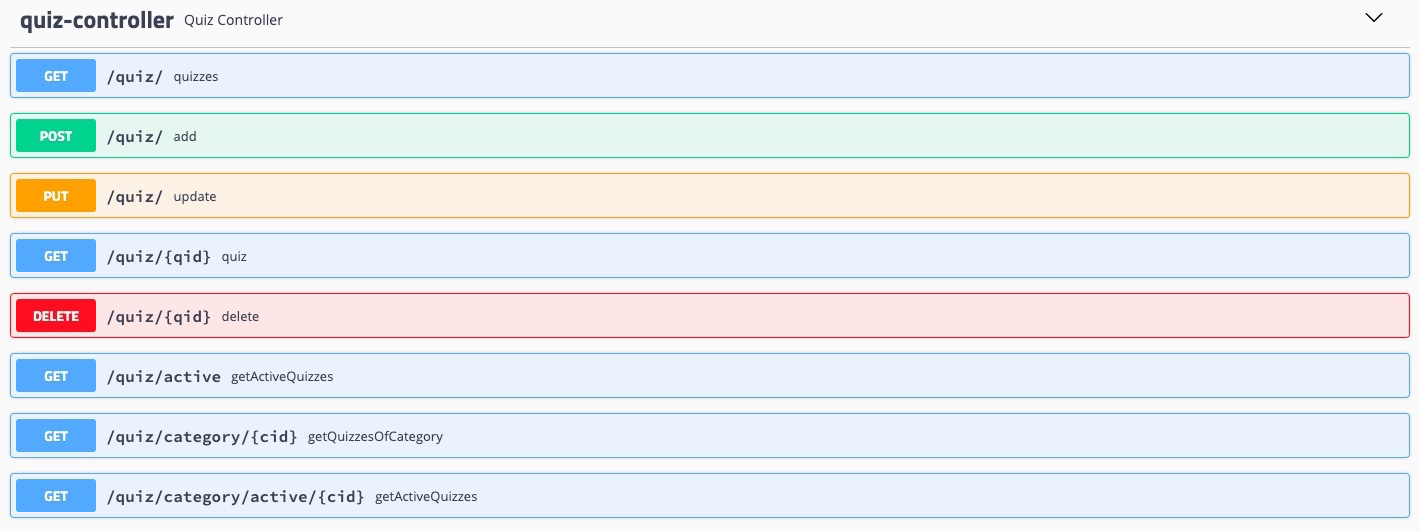The image size is (1420, 531).
Task: Click the /quiz/category/active/{cid} path text
Action: 236,496
